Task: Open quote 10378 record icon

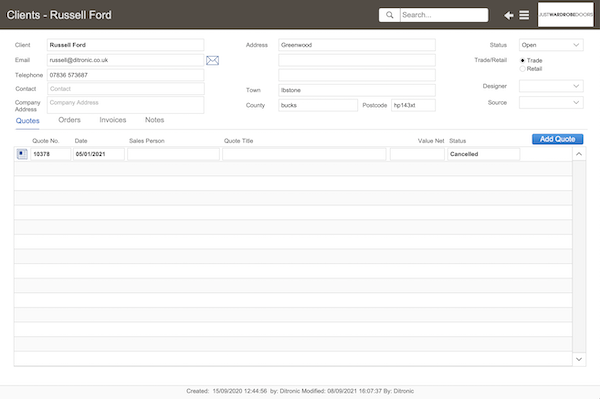Action: point(22,154)
